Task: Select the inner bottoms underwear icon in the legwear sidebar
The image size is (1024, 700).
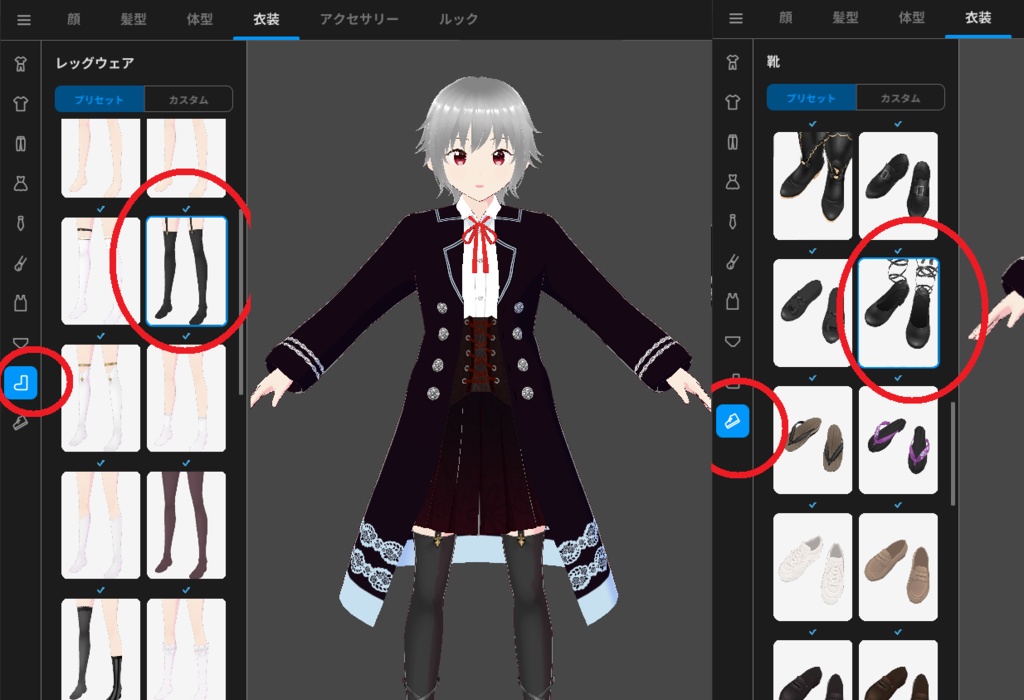Action: (20, 342)
